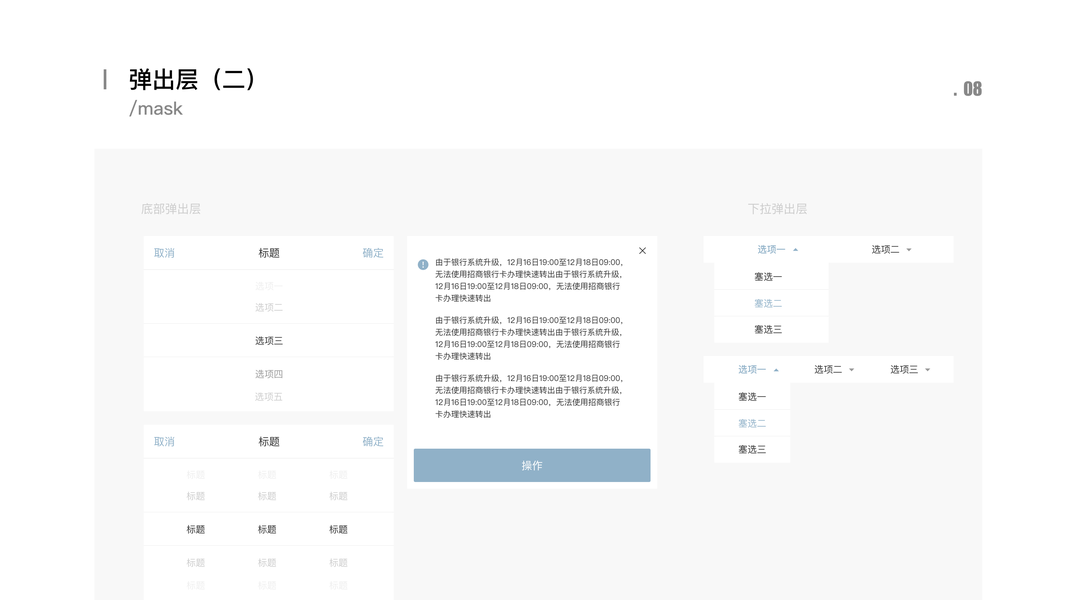The width and height of the screenshot is (1067, 600).
Task: Click 确定 in the lower picker panel
Action: (372, 441)
